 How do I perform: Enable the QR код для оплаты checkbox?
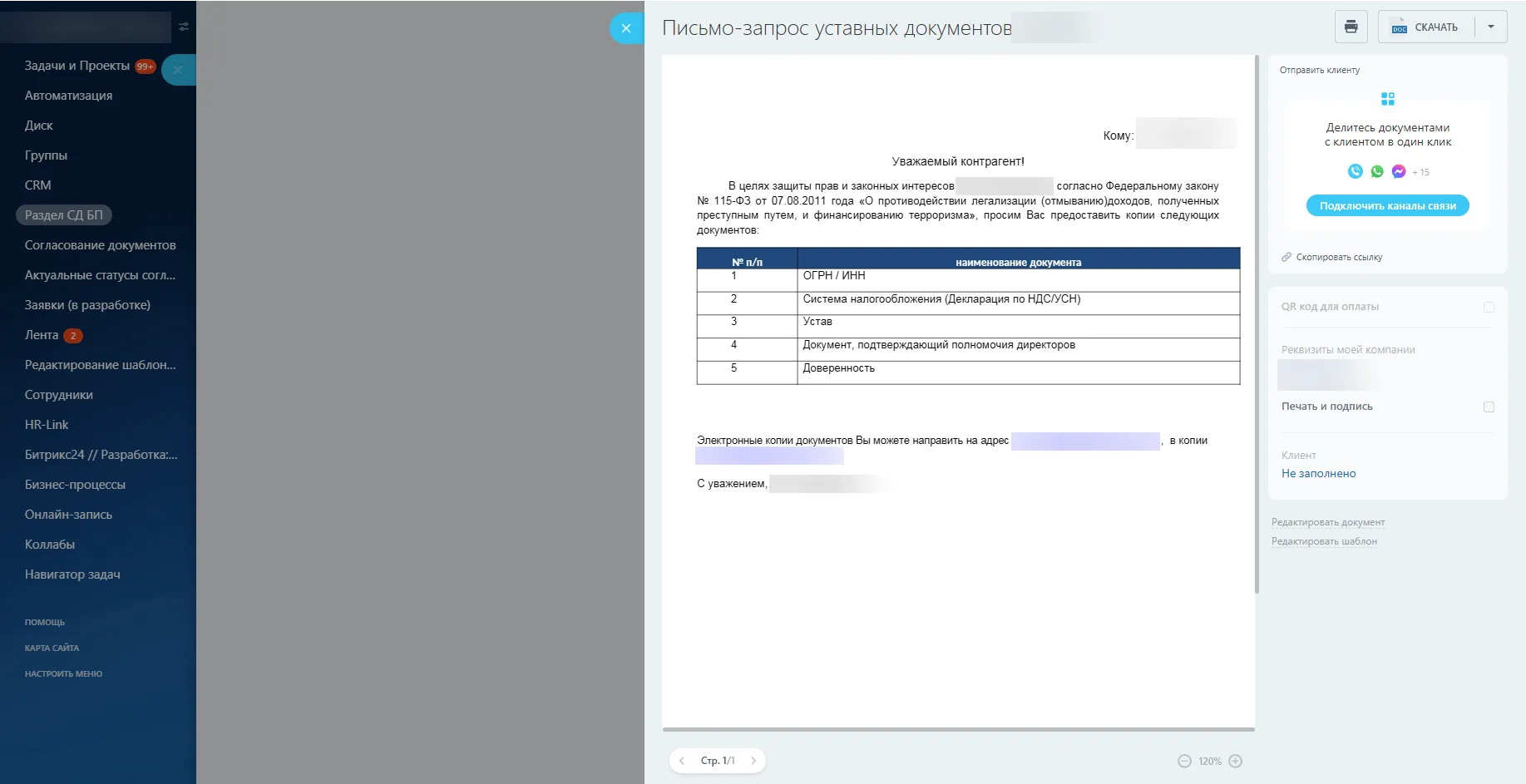pos(1489,307)
